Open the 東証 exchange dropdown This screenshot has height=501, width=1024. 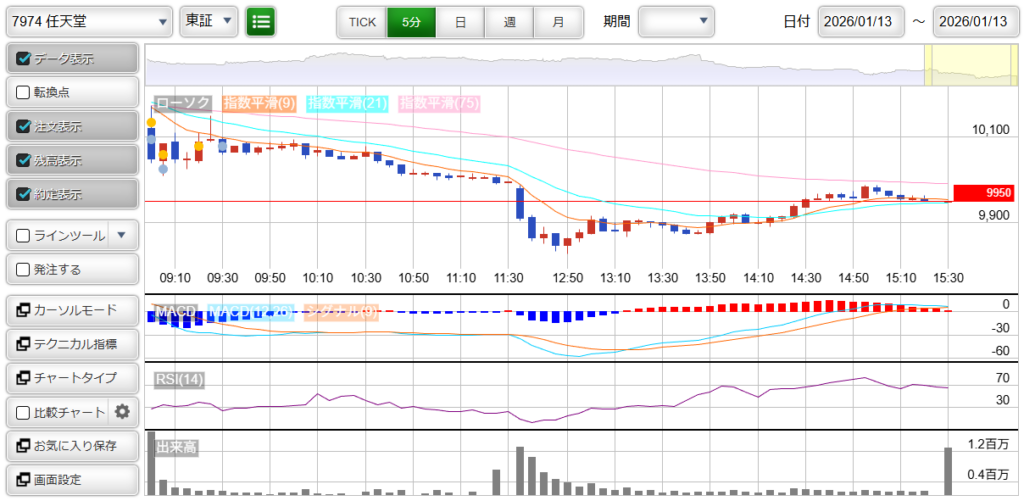209,21
